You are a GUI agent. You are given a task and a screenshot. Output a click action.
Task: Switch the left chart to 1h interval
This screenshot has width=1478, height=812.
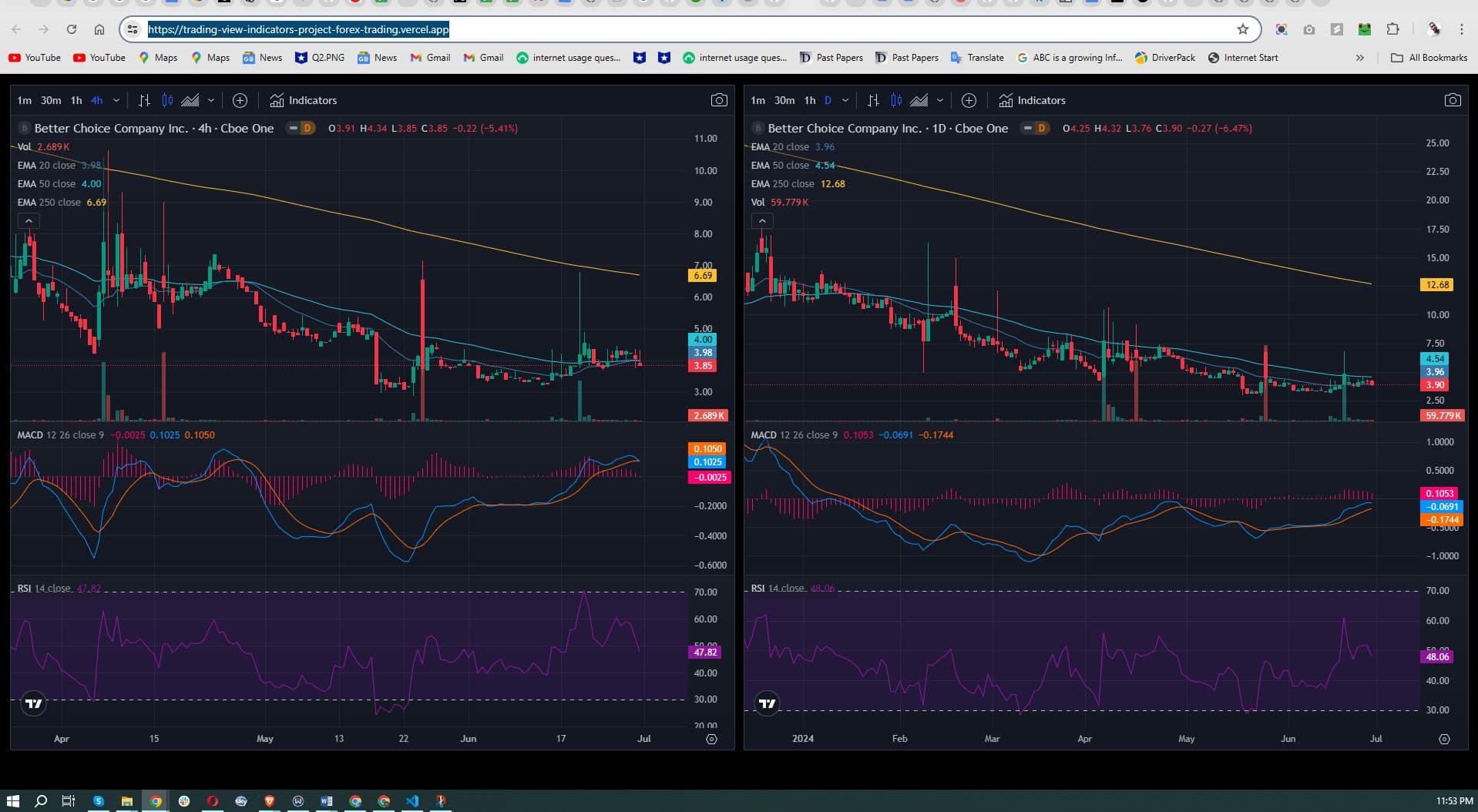pos(75,100)
